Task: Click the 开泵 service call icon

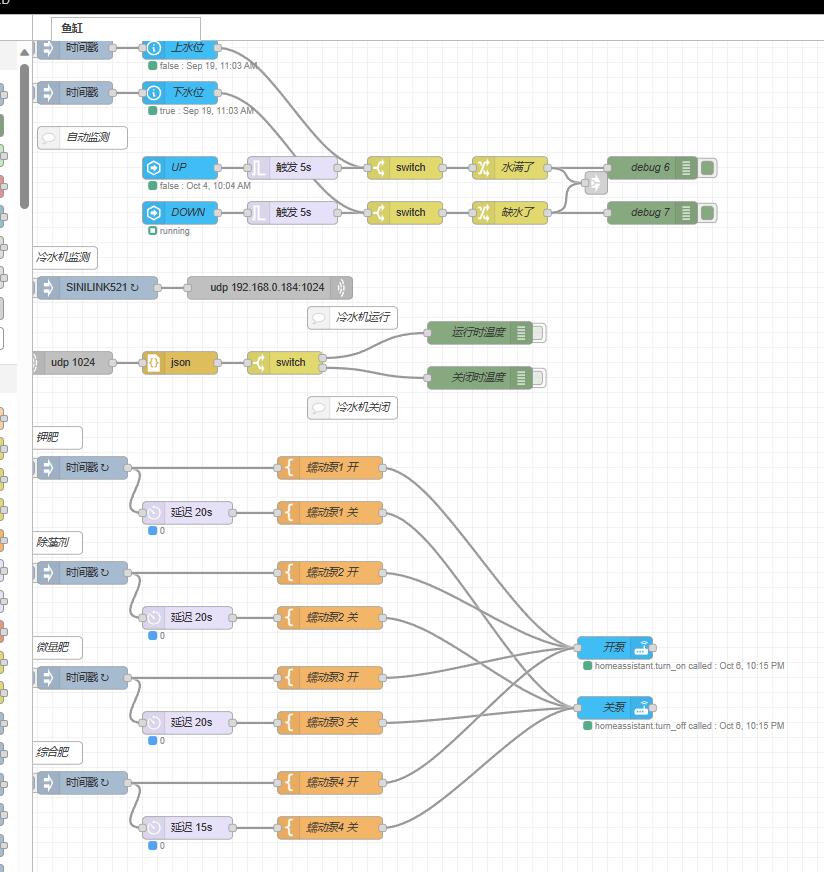Action: [x=641, y=648]
